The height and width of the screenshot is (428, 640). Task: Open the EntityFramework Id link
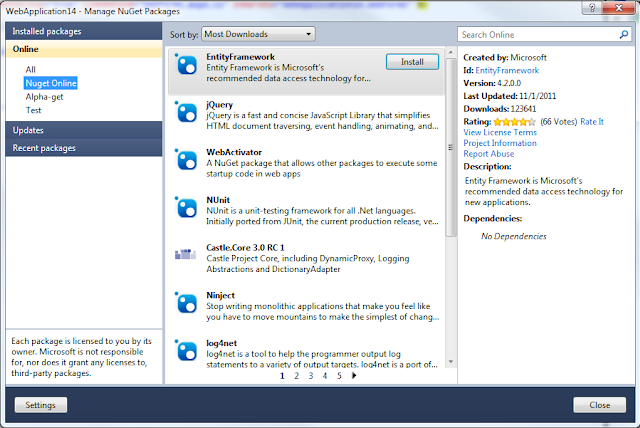(x=507, y=71)
